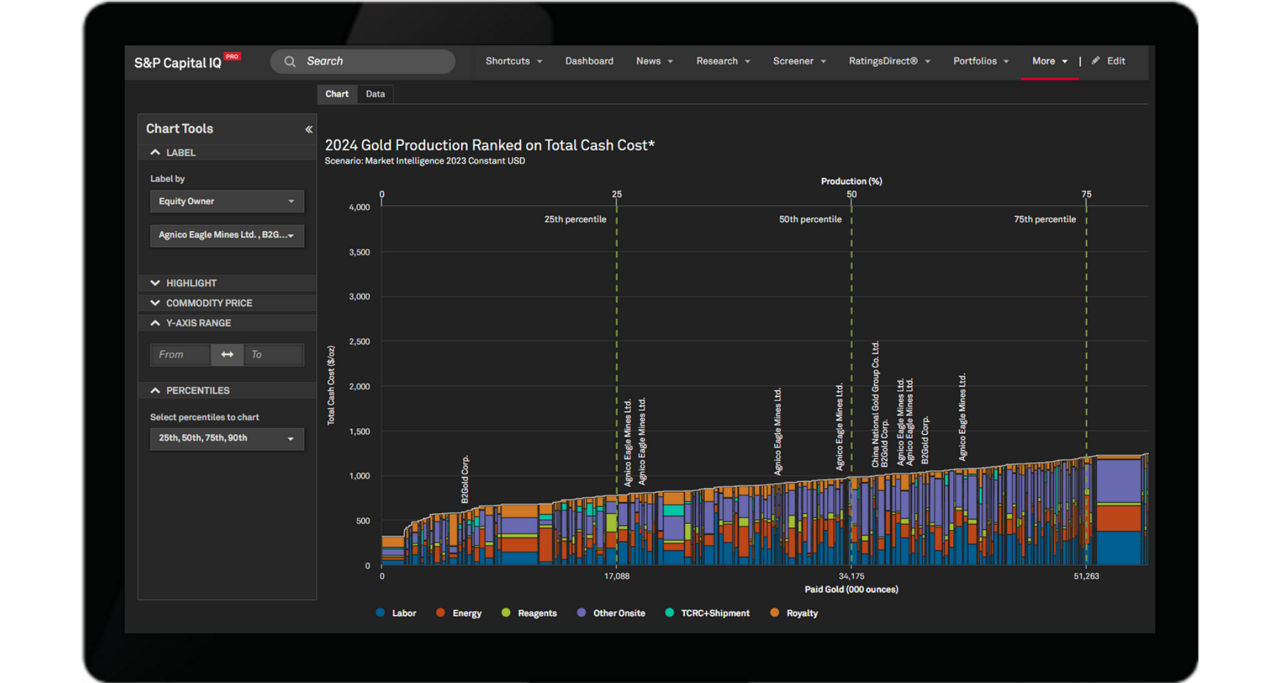
Task: Swap the Y-axis range values
Action: (227, 354)
